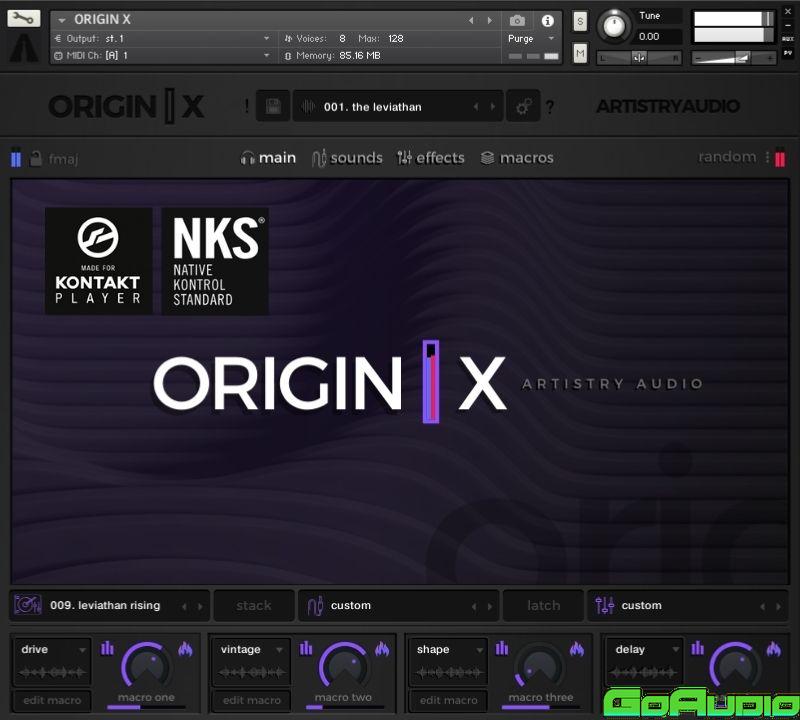The image size is (800, 720).
Task: Click the mixer sliders icon on effects custom selector
Action: 605,606
